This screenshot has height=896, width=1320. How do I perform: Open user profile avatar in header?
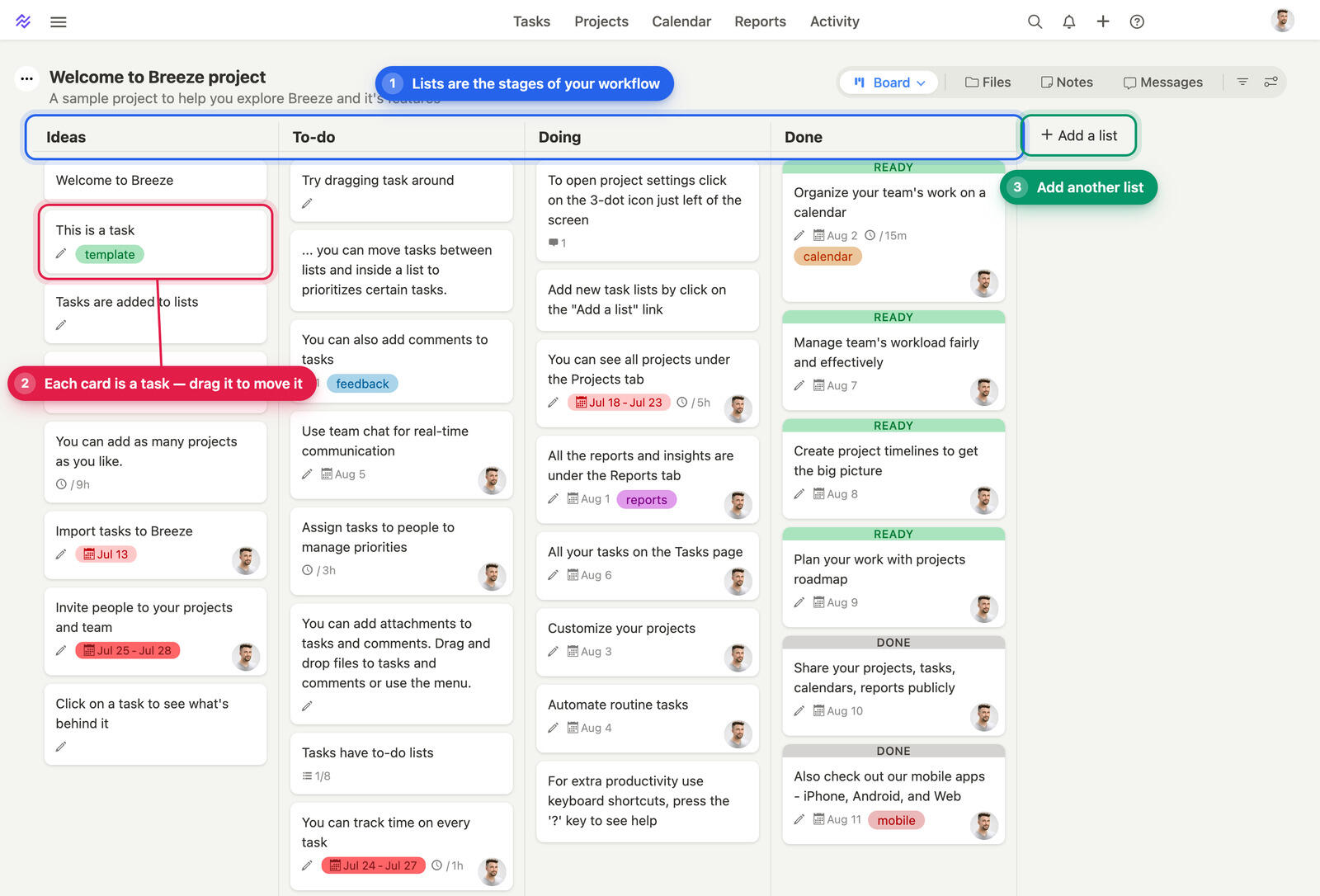pyautogui.click(x=1282, y=21)
